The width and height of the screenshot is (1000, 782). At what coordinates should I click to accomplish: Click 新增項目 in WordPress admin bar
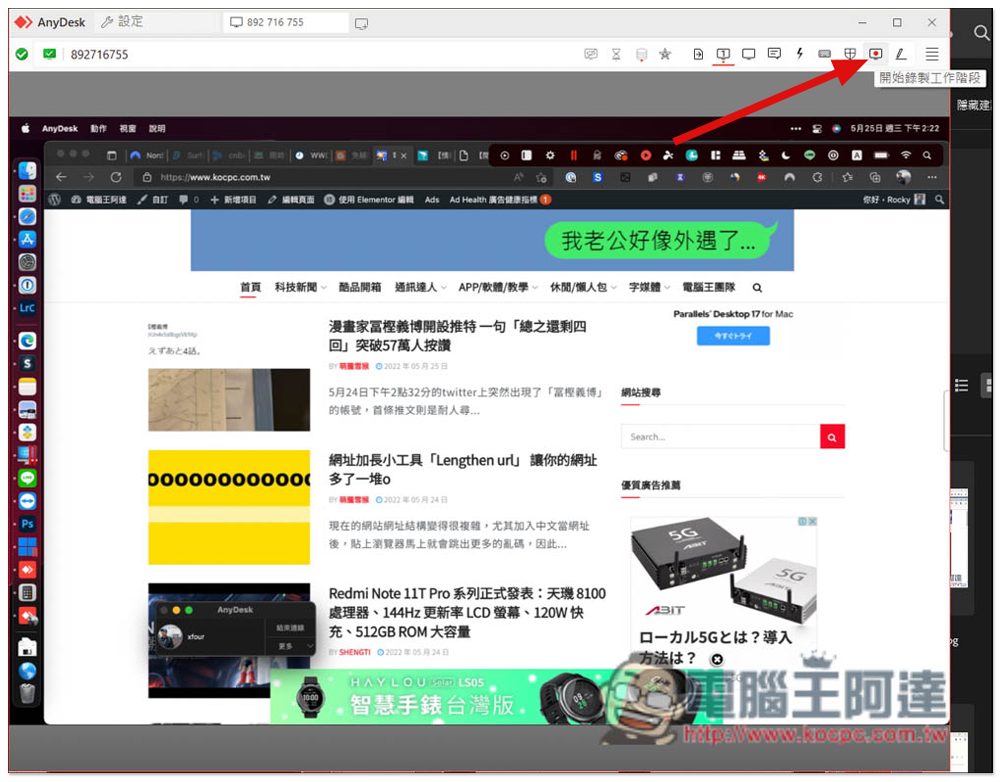[x=233, y=200]
